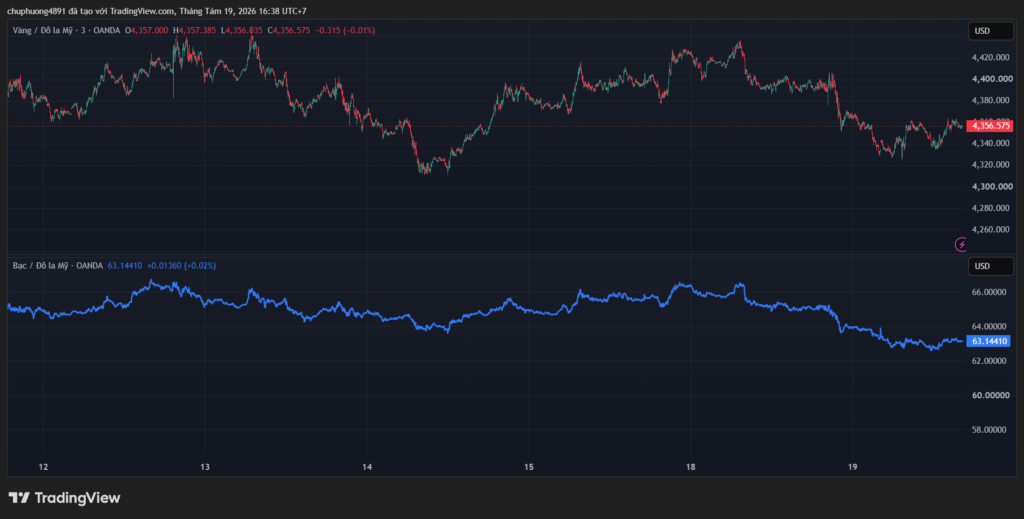Select the Bạc / Đô la Mỹ symbol legend

(x=58, y=266)
